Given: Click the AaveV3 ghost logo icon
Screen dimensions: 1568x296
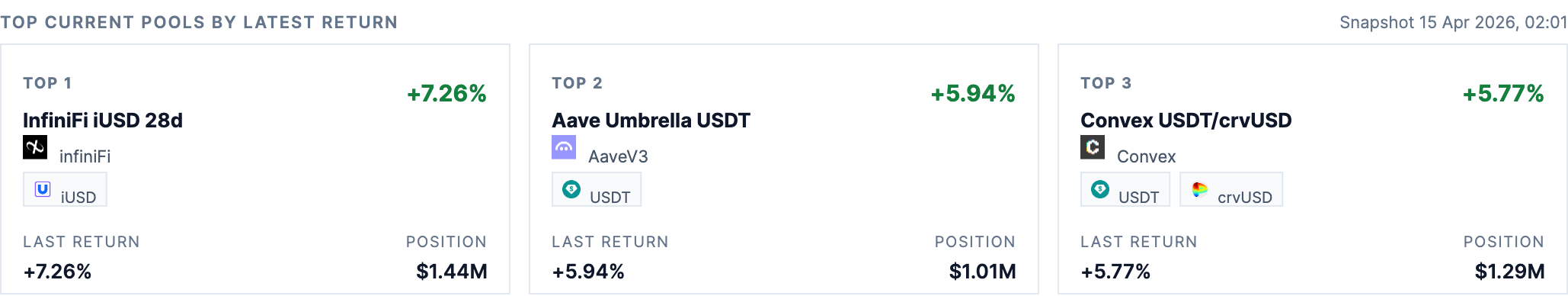Looking at the screenshot, I should point(564,147).
